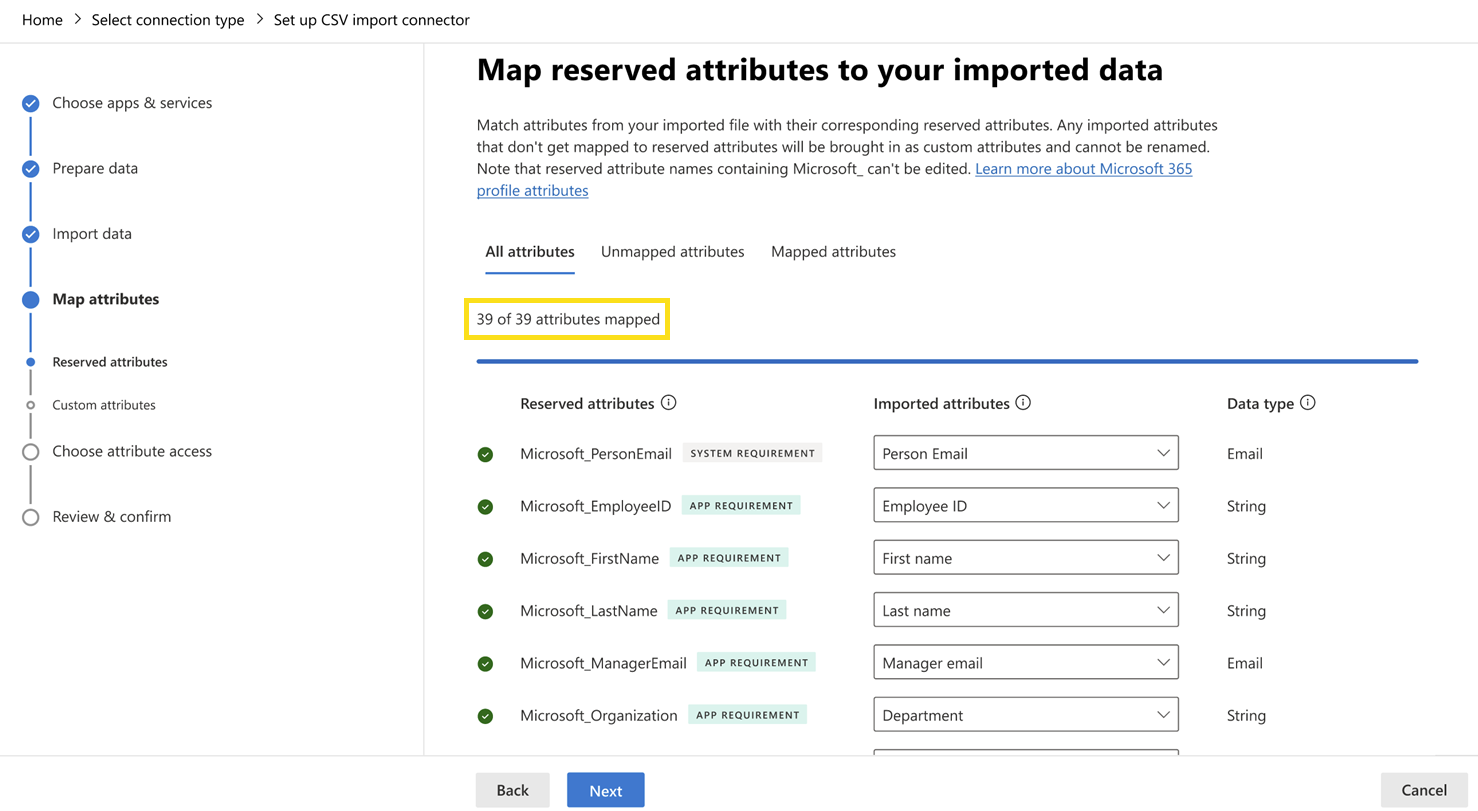Click the Next button to continue
Viewport: 1478px width, 811px height.
(x=605, y=789)
